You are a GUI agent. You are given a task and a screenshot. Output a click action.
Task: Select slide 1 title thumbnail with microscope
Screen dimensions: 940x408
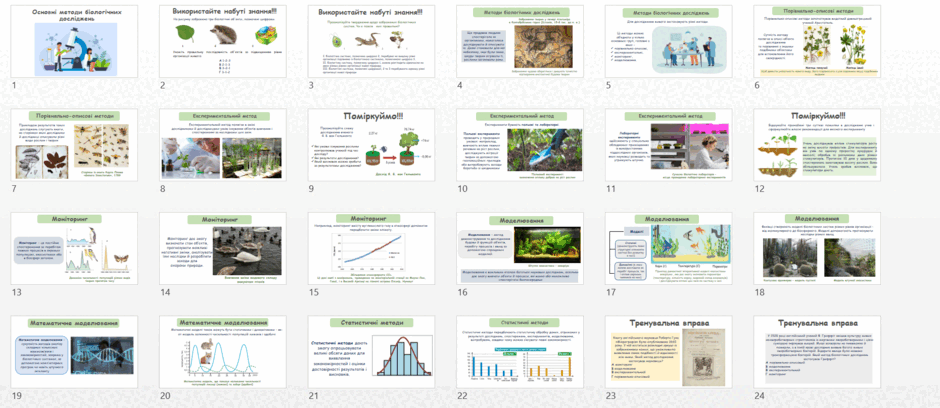coord(74,41)
